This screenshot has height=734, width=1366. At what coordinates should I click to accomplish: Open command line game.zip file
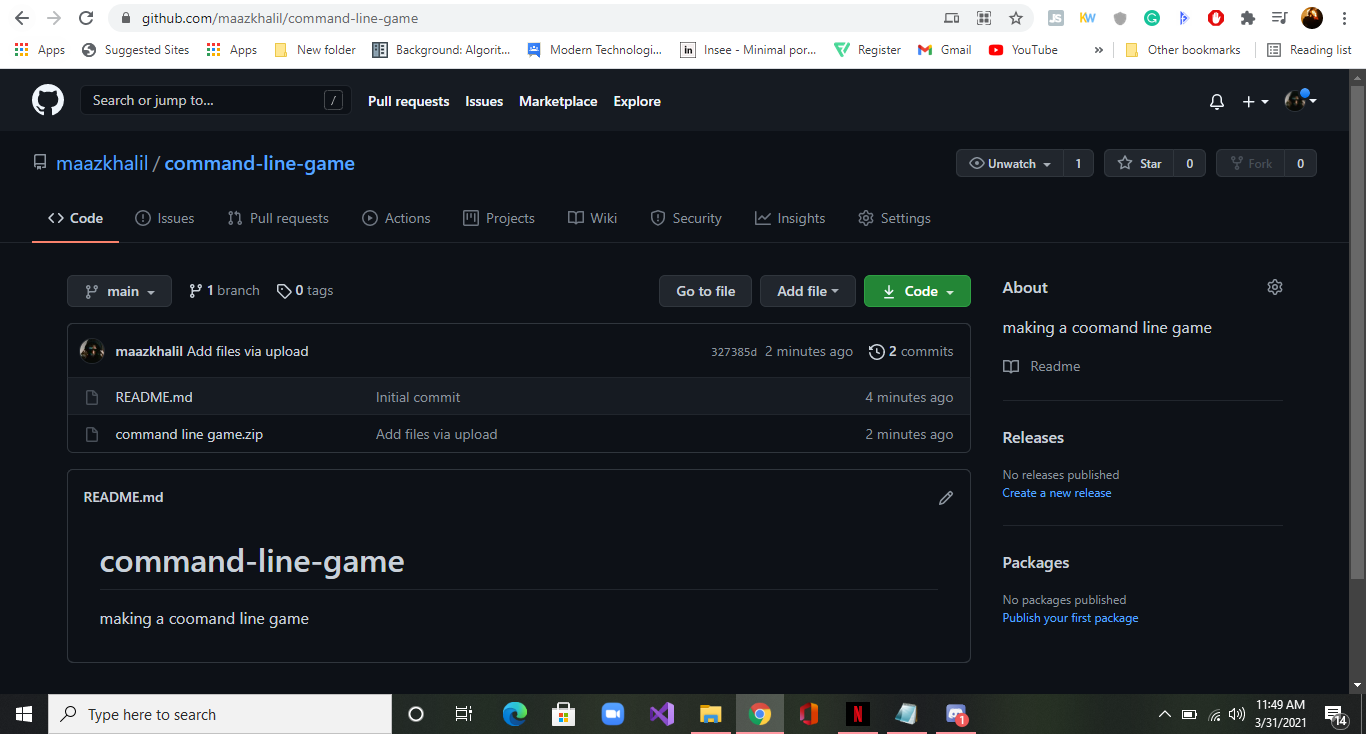[x=189, y=434]
